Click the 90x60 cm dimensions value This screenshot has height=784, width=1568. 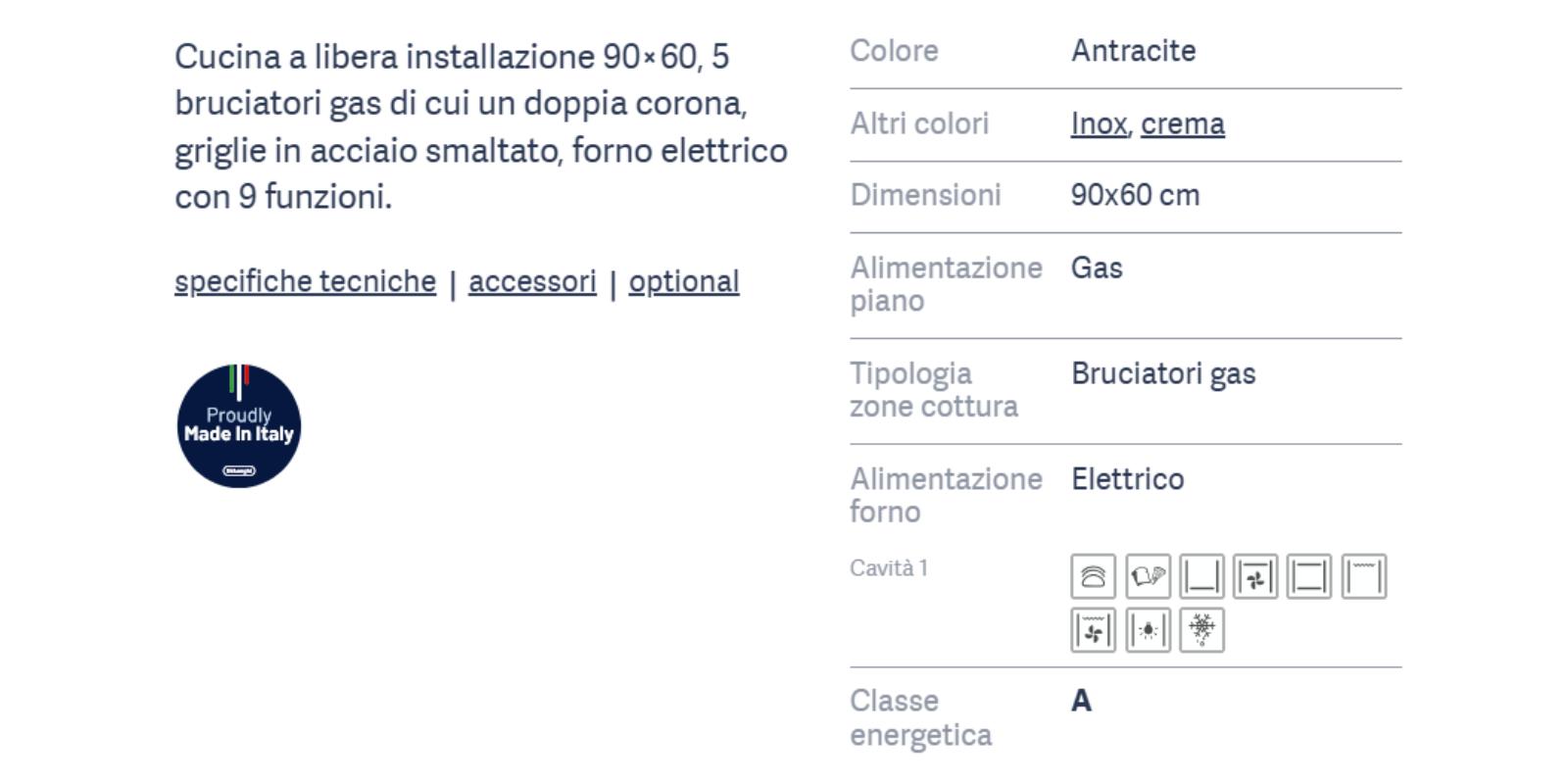coord(1135,195)
